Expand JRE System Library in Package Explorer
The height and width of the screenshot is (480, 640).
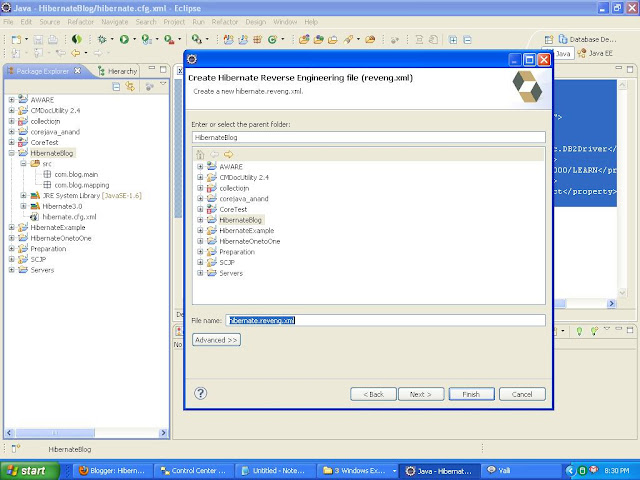23,196
